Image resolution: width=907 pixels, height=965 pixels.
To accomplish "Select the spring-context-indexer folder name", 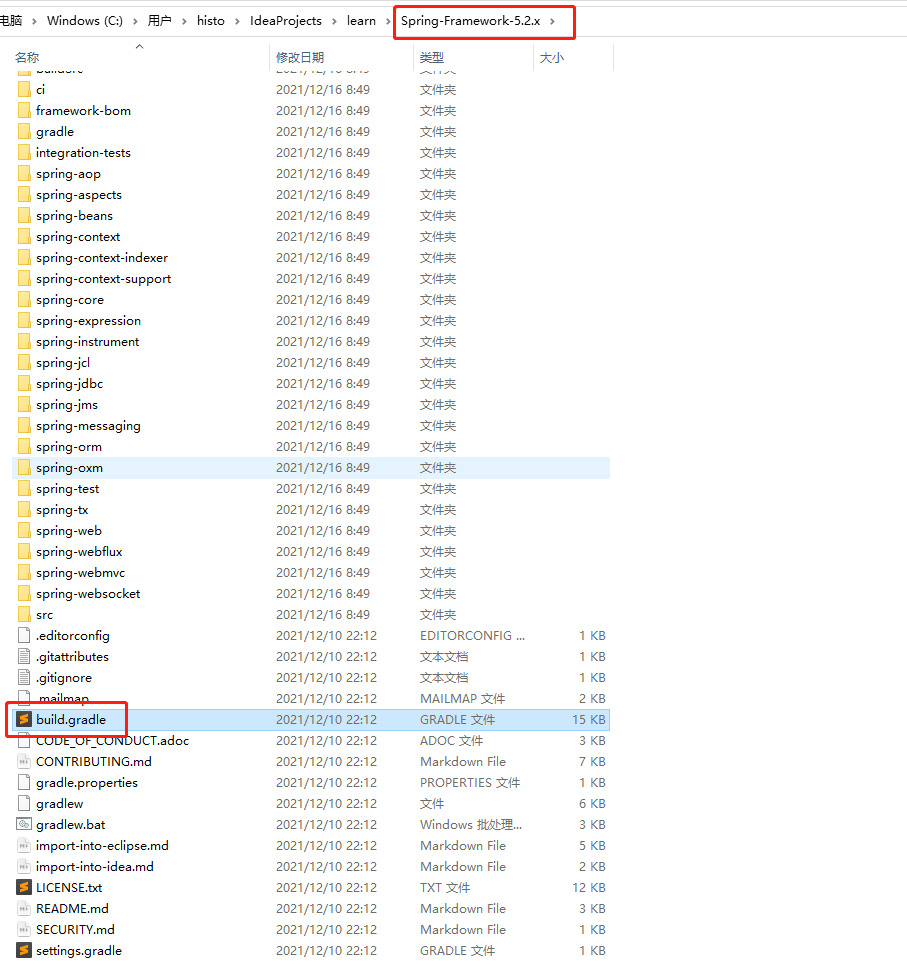I will click(x=102, y=258).
